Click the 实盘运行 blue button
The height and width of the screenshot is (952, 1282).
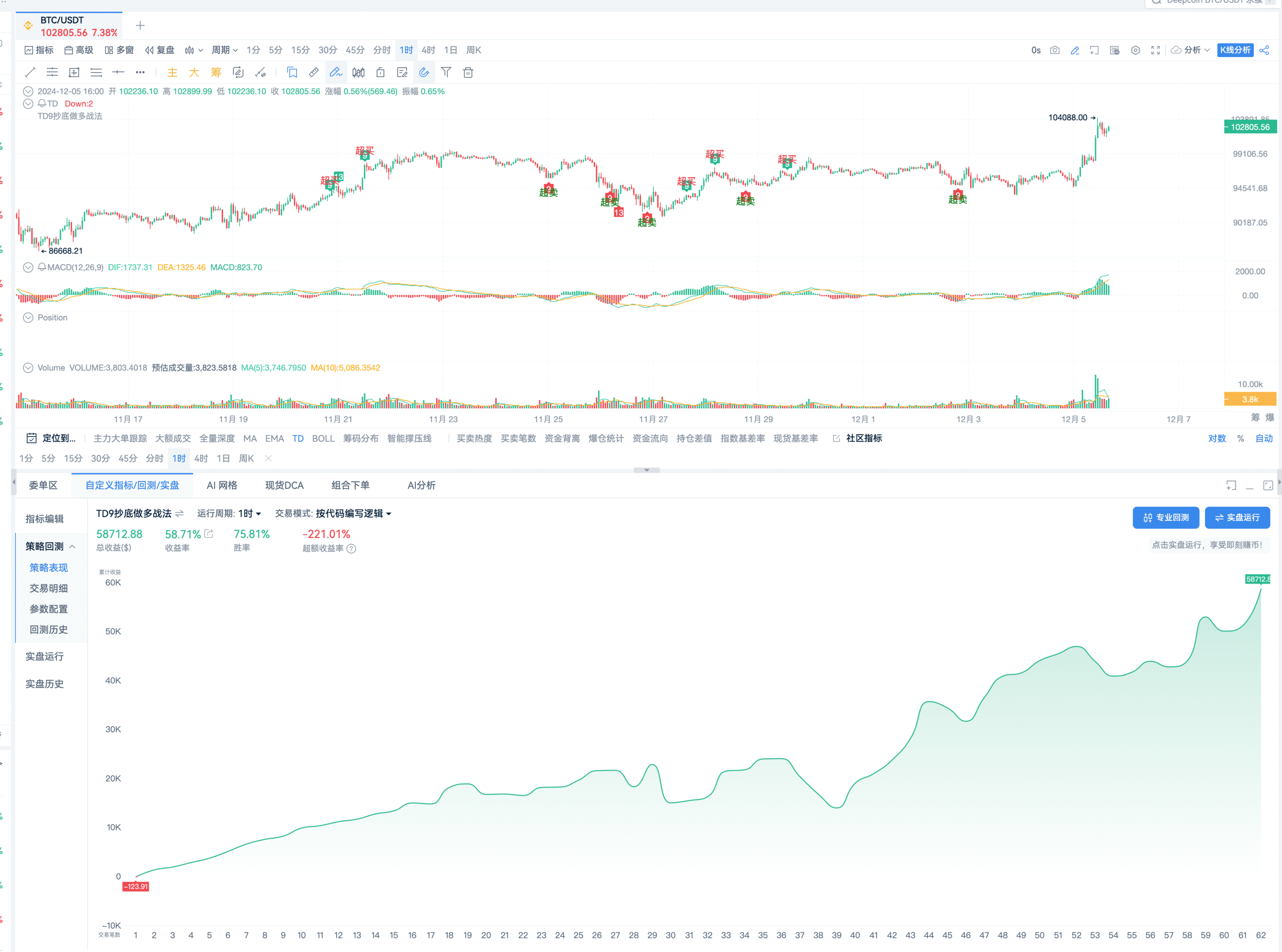[x=1237, y=517]
